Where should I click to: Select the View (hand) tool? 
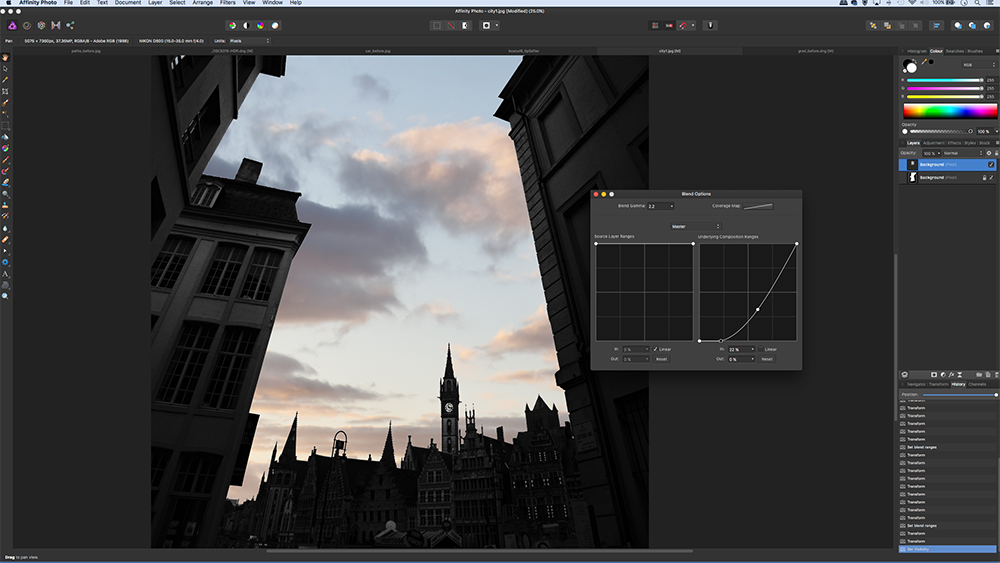[5, 57]
